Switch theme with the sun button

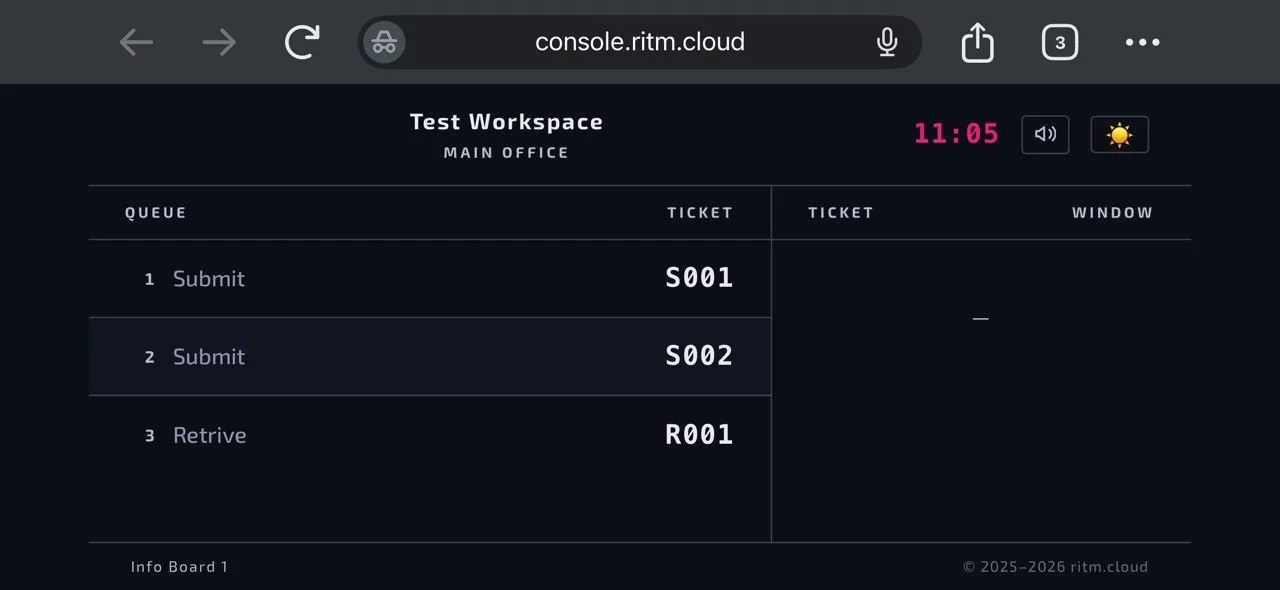pos(1119,134)
